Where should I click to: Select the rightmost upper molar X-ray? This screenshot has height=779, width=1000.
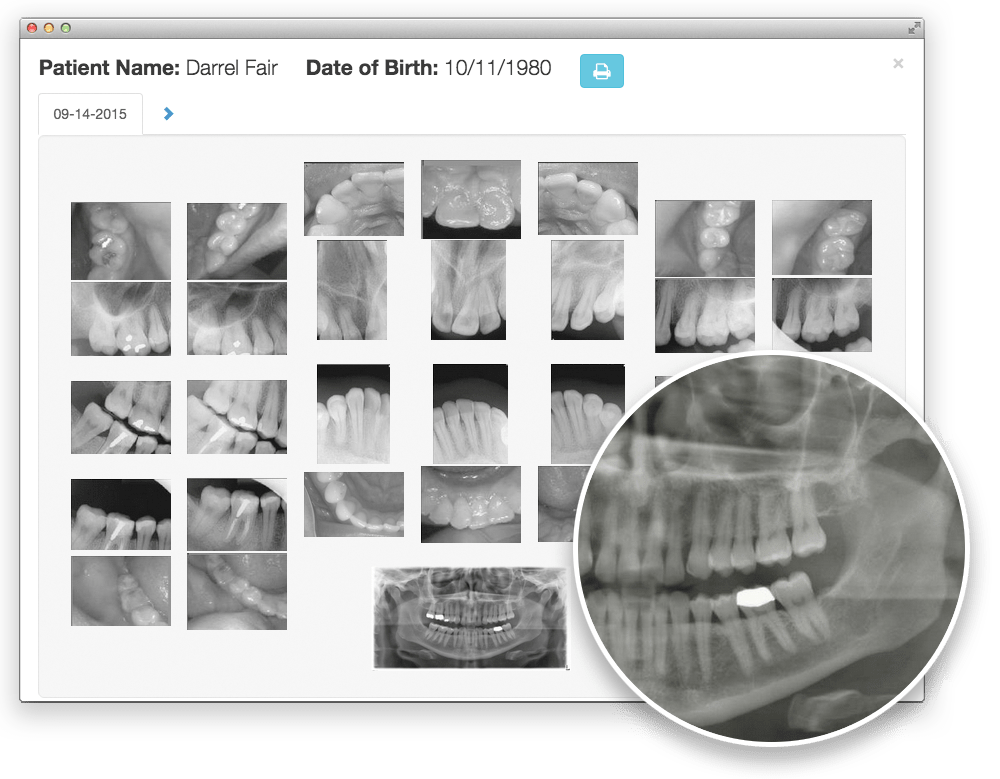(821, 315)
